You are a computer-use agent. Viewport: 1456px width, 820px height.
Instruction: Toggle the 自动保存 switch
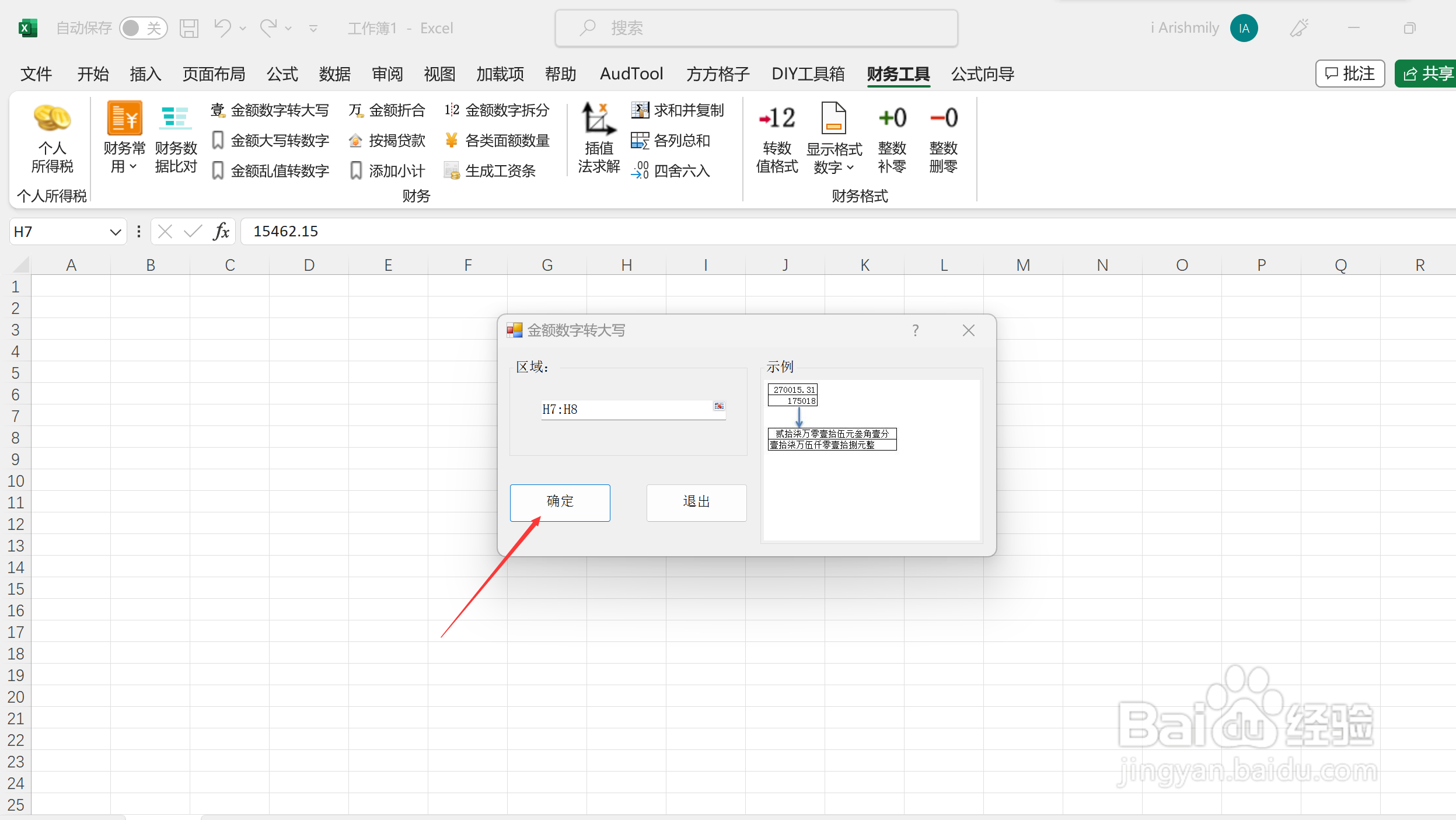(x=143, y=28)
